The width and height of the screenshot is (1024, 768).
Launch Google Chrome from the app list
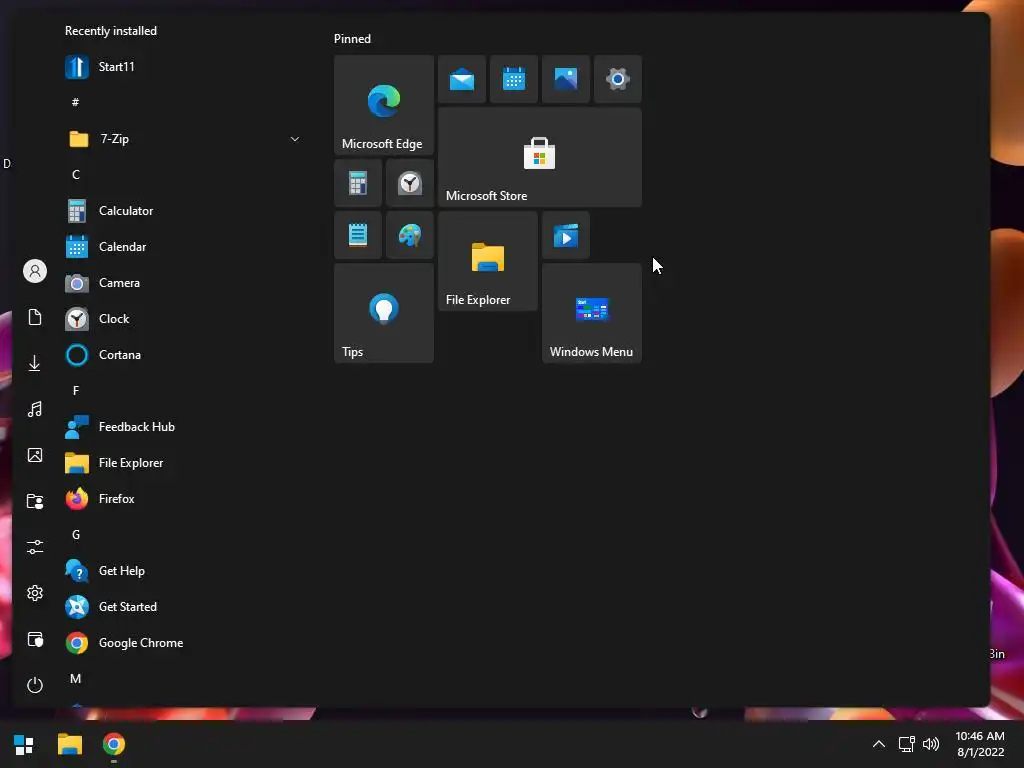click(x=184, y=643)
